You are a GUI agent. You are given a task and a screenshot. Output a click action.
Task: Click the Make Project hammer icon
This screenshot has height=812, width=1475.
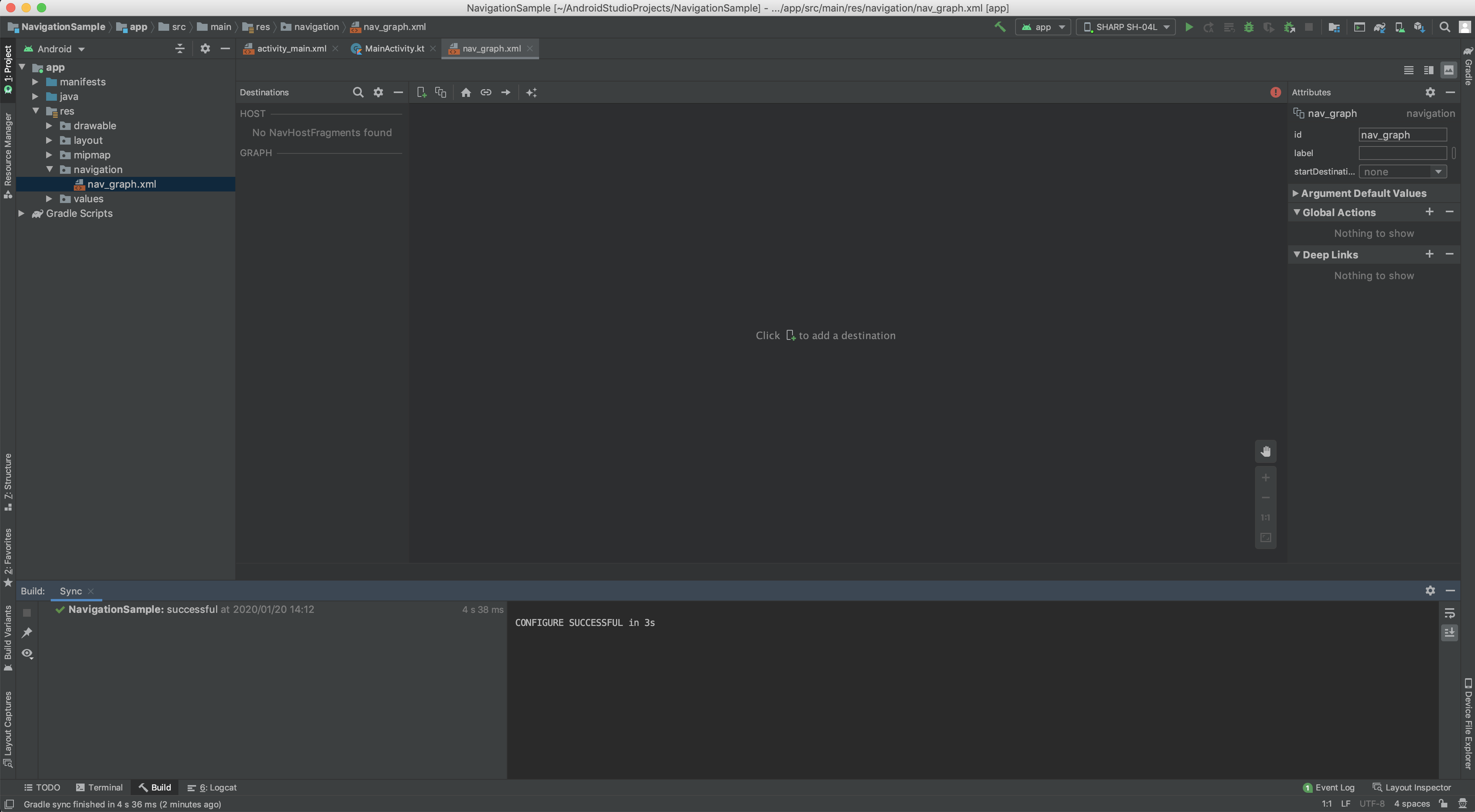coord(1000,27)
